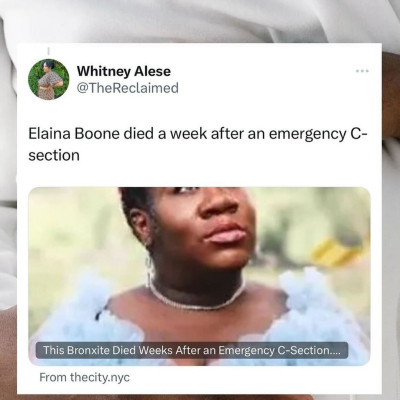Click the green foliage in the avatar picture
The width and height of the screenshot is (400, 400).
(x=35, y=78)
